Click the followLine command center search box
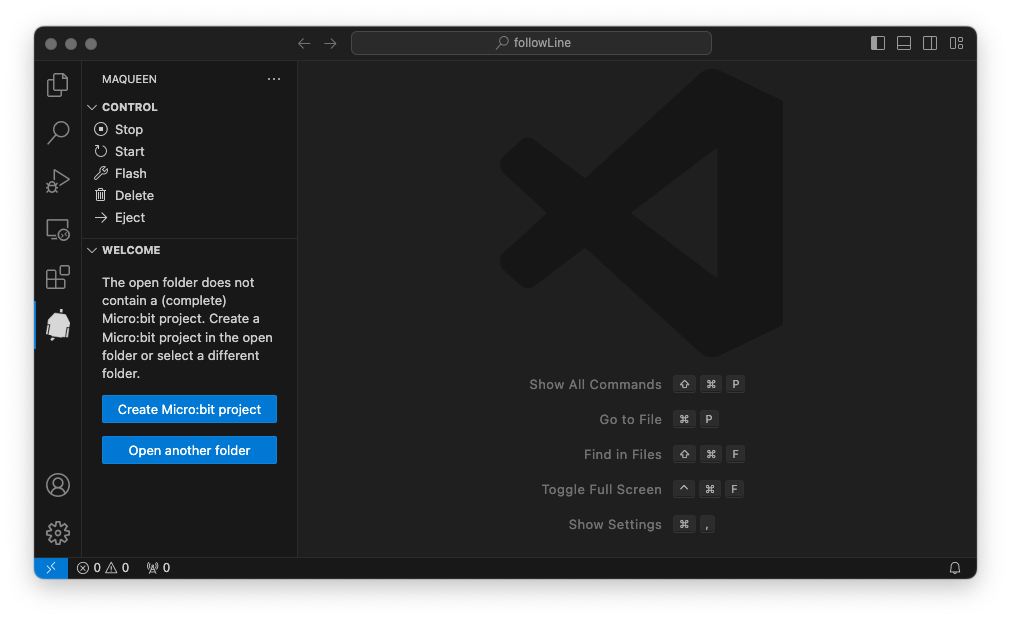Viewport: 1011px width, 621px height. click(x=531, y=43)
